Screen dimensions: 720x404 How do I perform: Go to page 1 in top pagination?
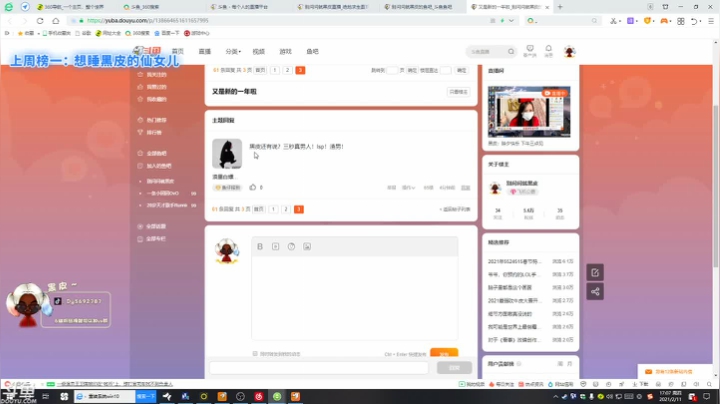(x=275, y=70)
